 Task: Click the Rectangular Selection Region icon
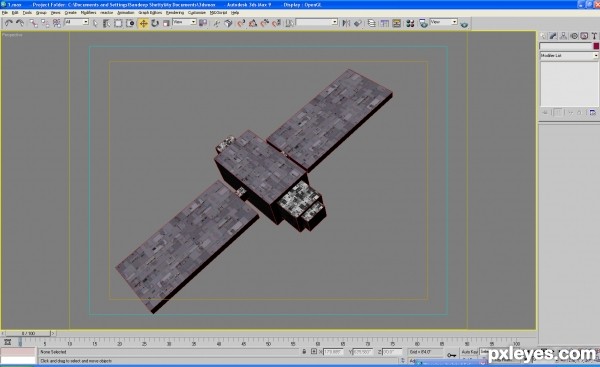pos(118,23)
